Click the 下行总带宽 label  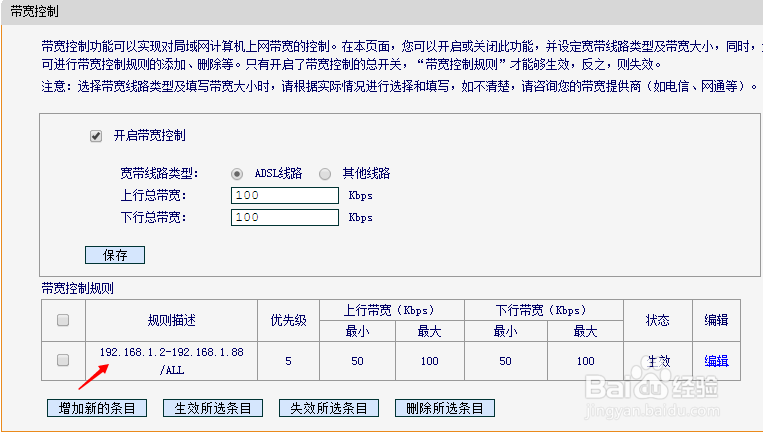(153, 217)
